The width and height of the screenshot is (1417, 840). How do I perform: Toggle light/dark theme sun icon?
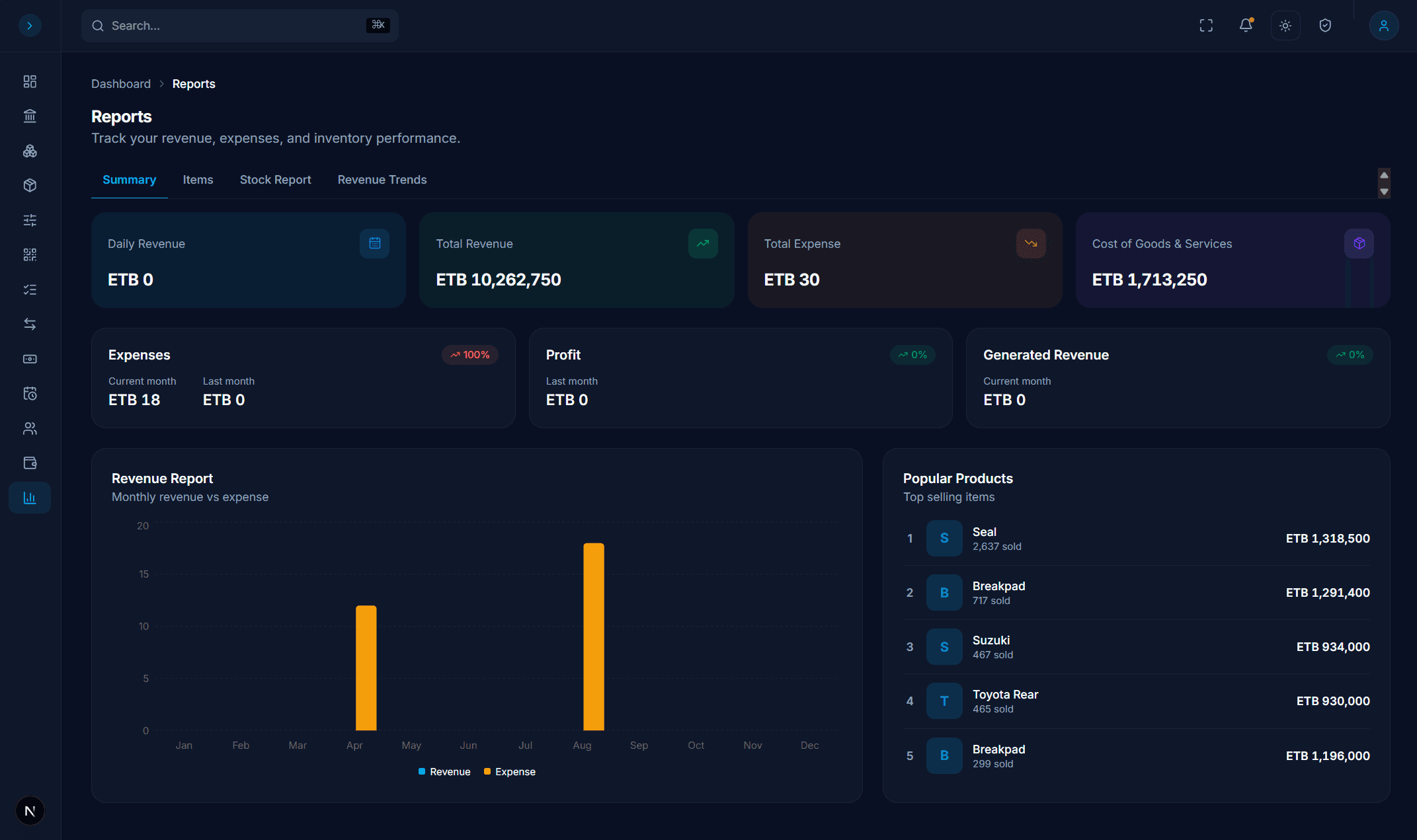point(1285,26)
